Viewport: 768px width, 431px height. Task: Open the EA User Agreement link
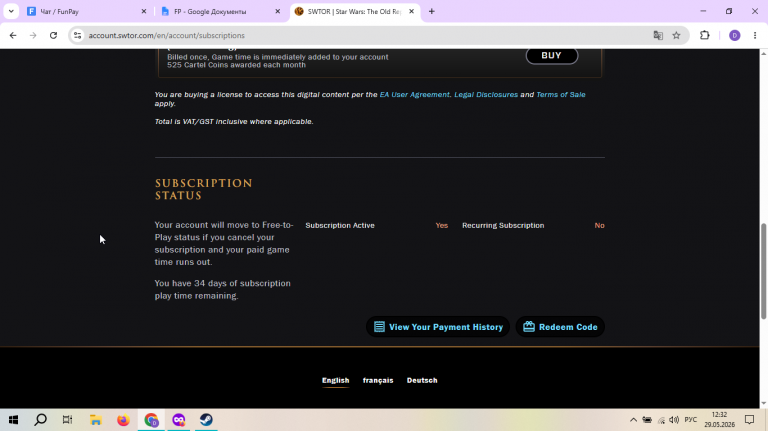414,95
